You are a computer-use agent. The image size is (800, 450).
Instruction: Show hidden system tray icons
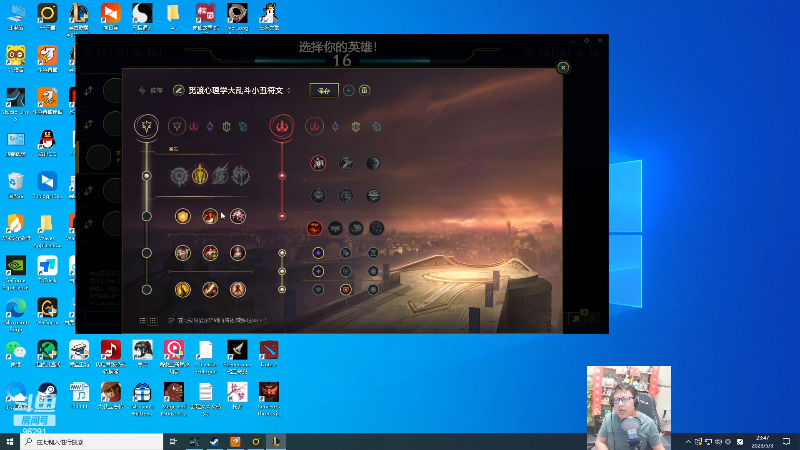coord(688,442)
